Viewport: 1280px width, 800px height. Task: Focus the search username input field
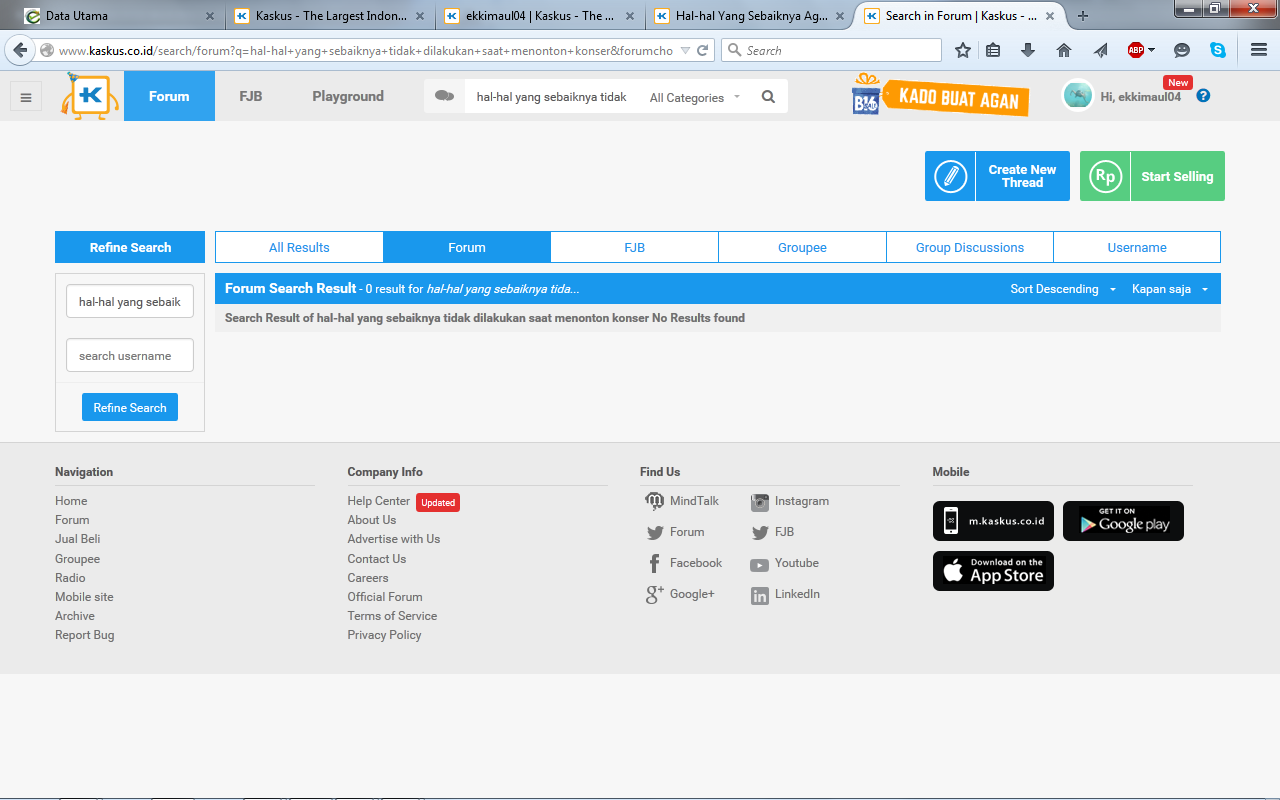tap(130, 355)
